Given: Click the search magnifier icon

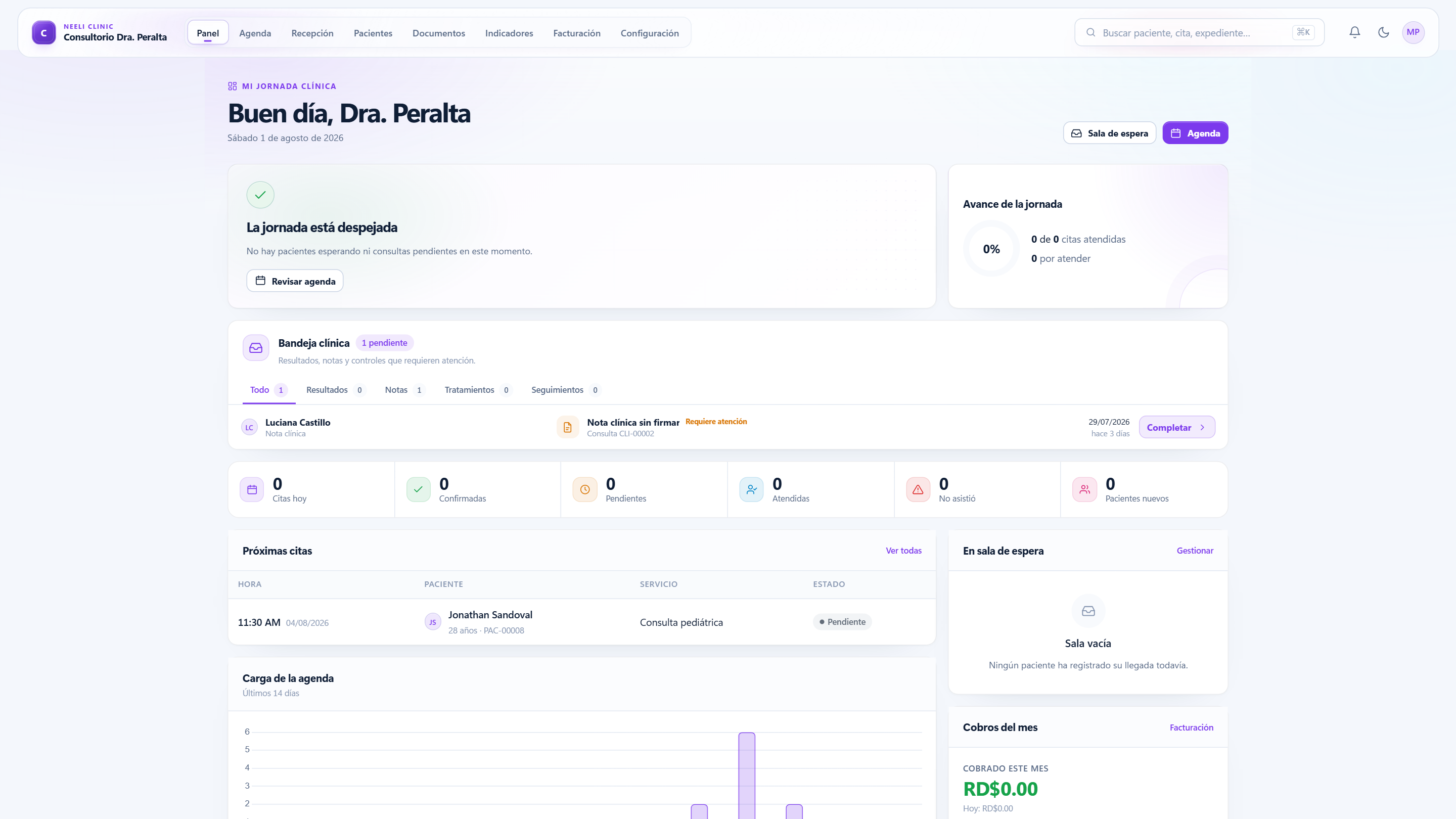Looking at the screenshot, I should [x=1091, y=33].
